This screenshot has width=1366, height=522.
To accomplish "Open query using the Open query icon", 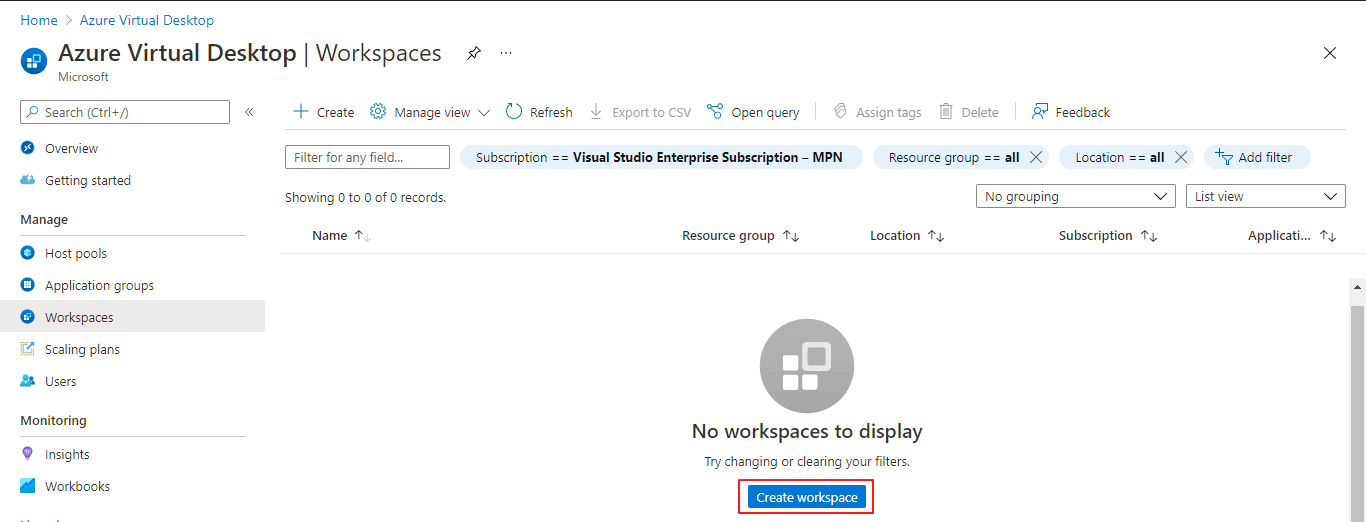I will (x=714, y=112).
